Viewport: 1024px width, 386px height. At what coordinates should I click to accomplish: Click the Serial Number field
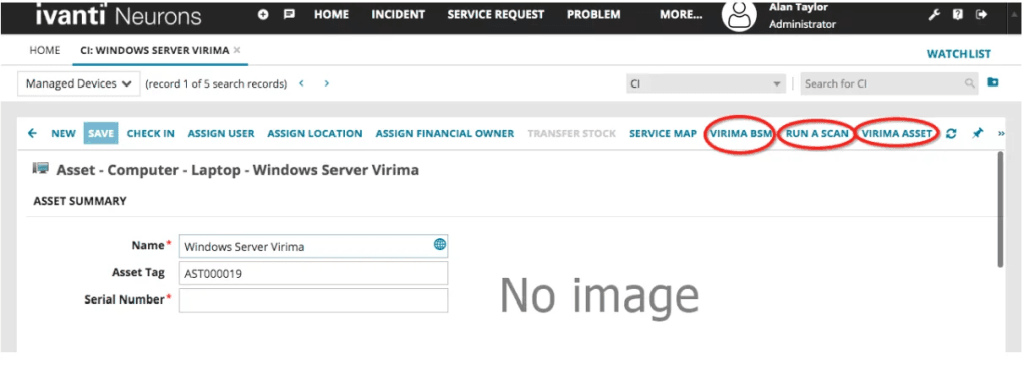(x=313, y=300)
